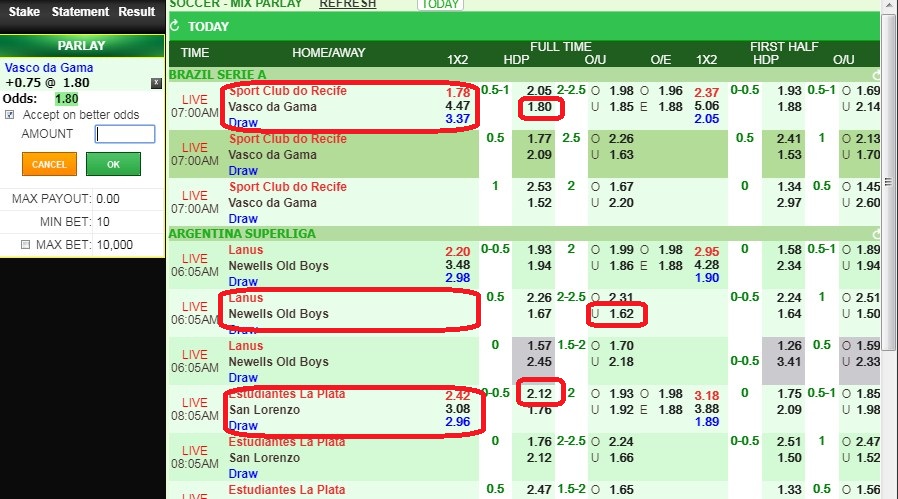Viewport: 898px width, 499px height.
Task: Remove Vasco da Gama selection with x icon
Action: tap(156, 83)
